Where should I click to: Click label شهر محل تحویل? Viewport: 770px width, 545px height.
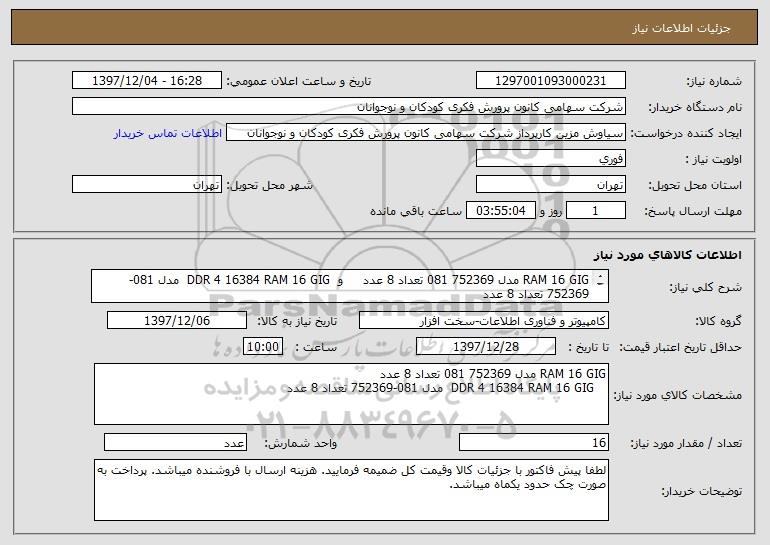(x=269, y=186)
